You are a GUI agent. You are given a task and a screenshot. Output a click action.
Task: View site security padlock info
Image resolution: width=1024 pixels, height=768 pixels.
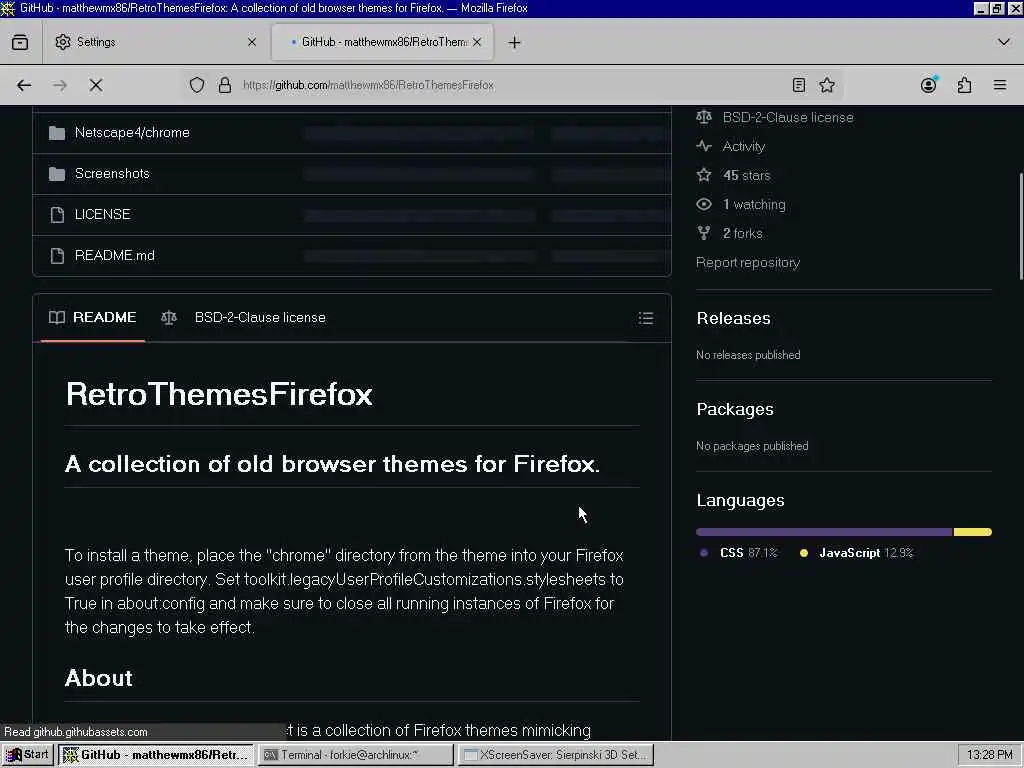pos(225,86)
